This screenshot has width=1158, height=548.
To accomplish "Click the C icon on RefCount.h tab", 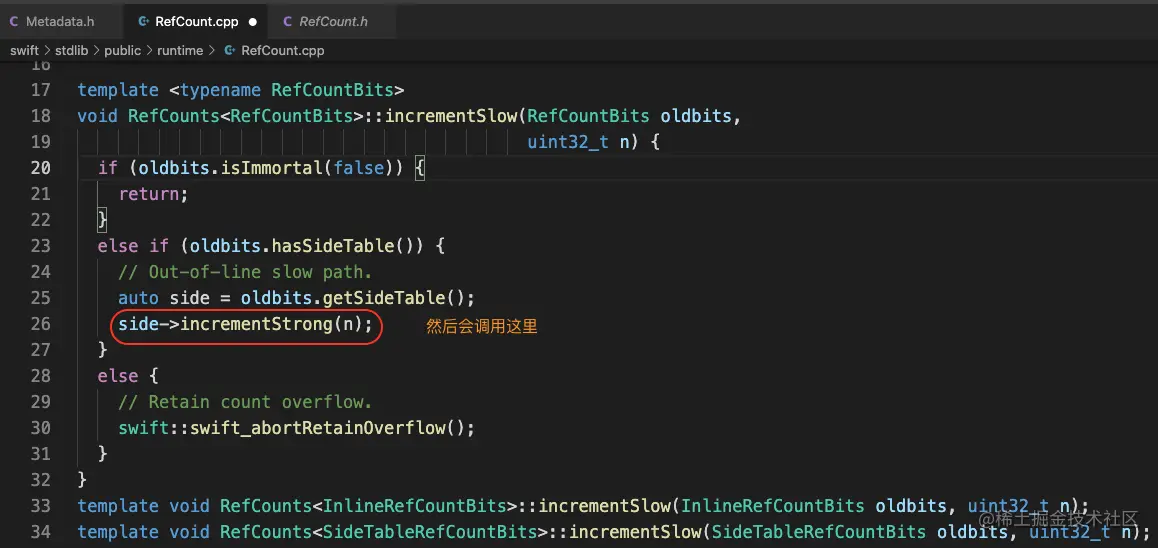I will pyautogui.click(x=287, y=21).
